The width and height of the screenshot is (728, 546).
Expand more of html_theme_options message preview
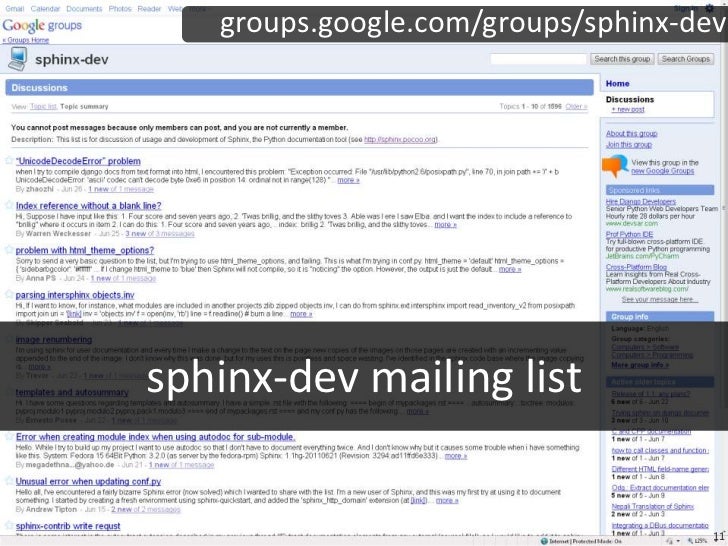coord(510,269)
